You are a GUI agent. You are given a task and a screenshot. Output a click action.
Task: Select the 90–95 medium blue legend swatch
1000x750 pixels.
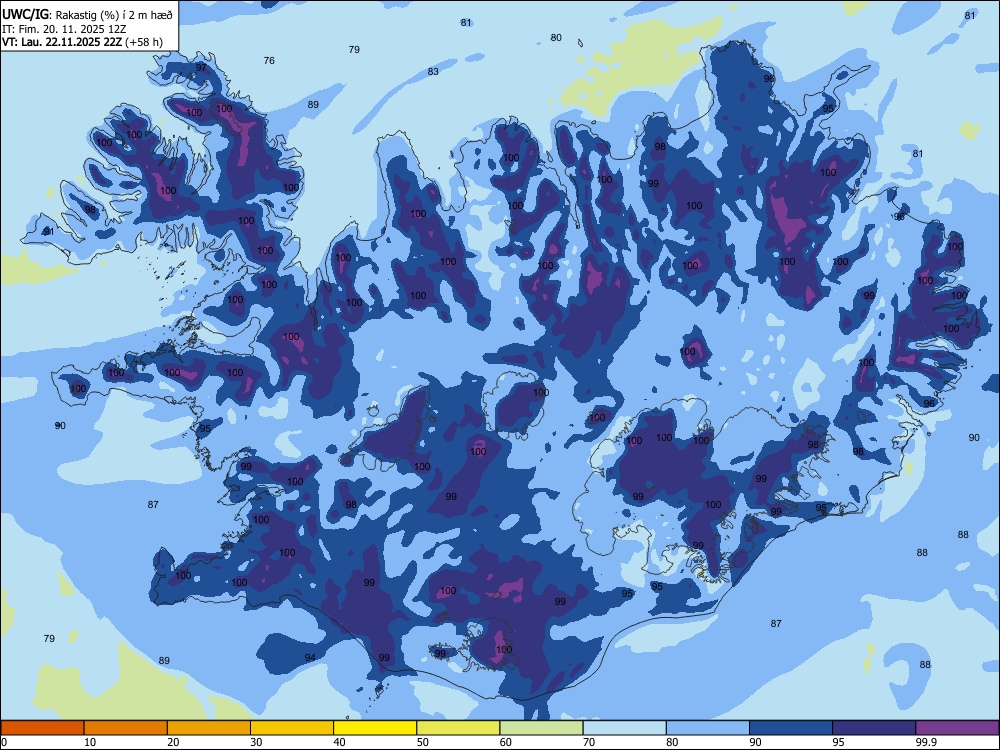click(791, 728)
